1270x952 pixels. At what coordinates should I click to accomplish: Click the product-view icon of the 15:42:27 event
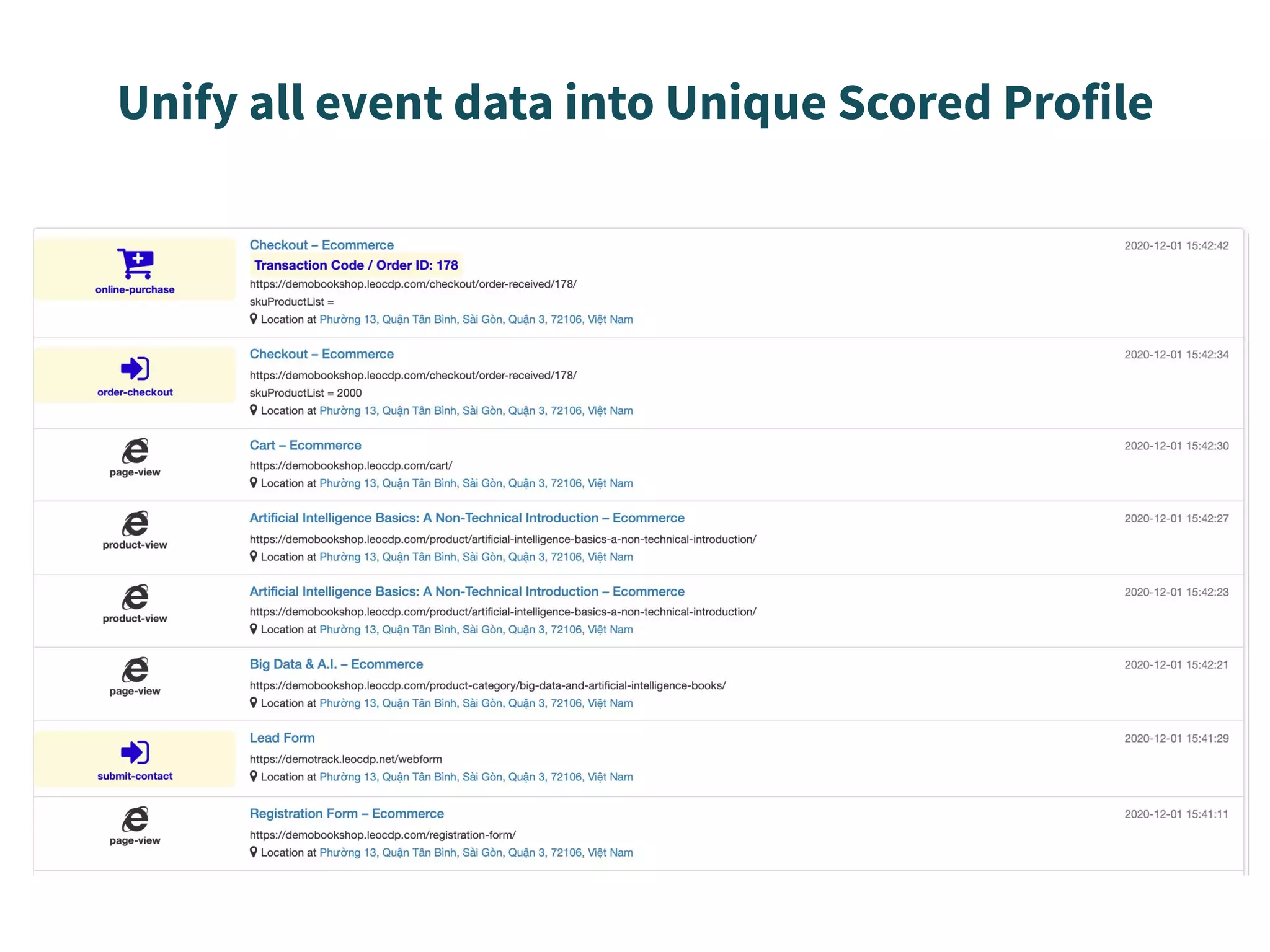(135, 524)
